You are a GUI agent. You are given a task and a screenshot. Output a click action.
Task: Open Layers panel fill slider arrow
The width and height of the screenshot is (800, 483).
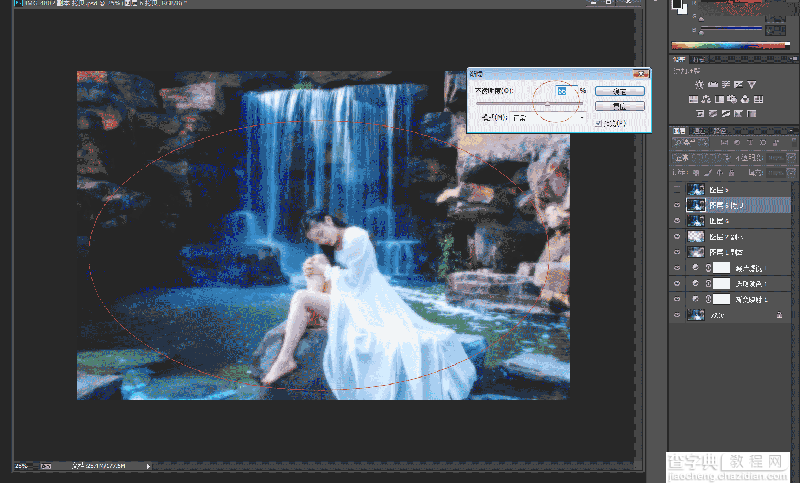791,173
